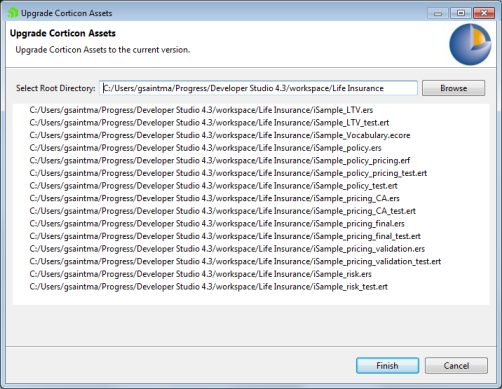Click the Select Root Directory label
The width and height of the screenshot is (502, 389).
pyautogui.click(x=56, y=88)
